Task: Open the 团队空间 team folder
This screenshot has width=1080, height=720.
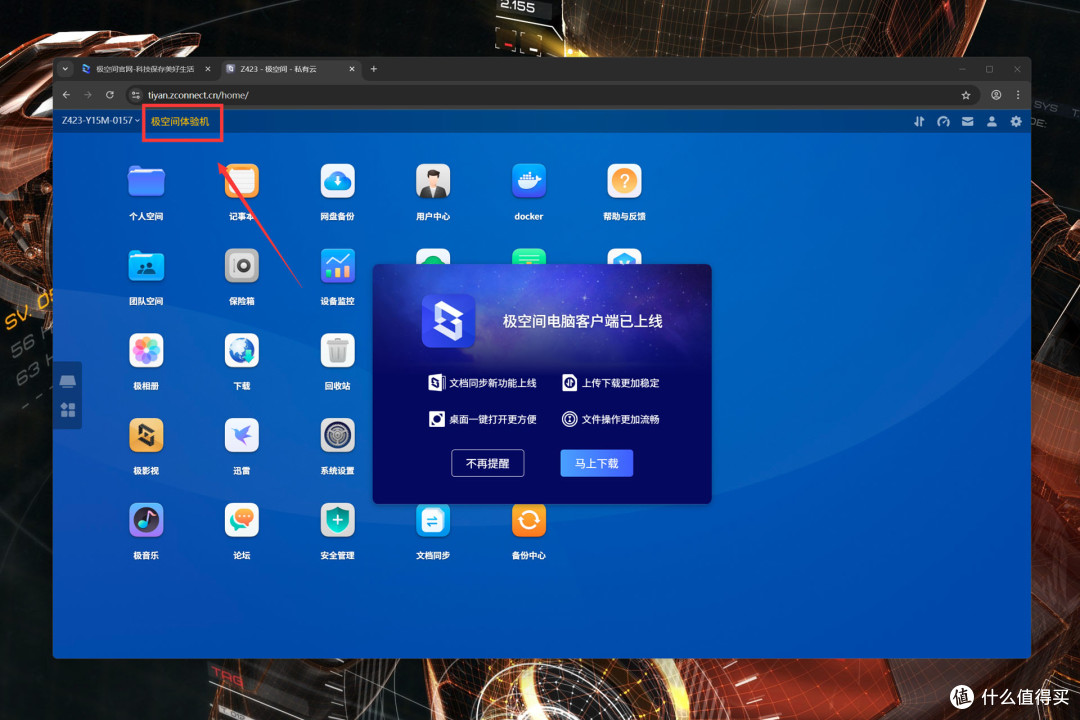Action: [x=146, y=266]
